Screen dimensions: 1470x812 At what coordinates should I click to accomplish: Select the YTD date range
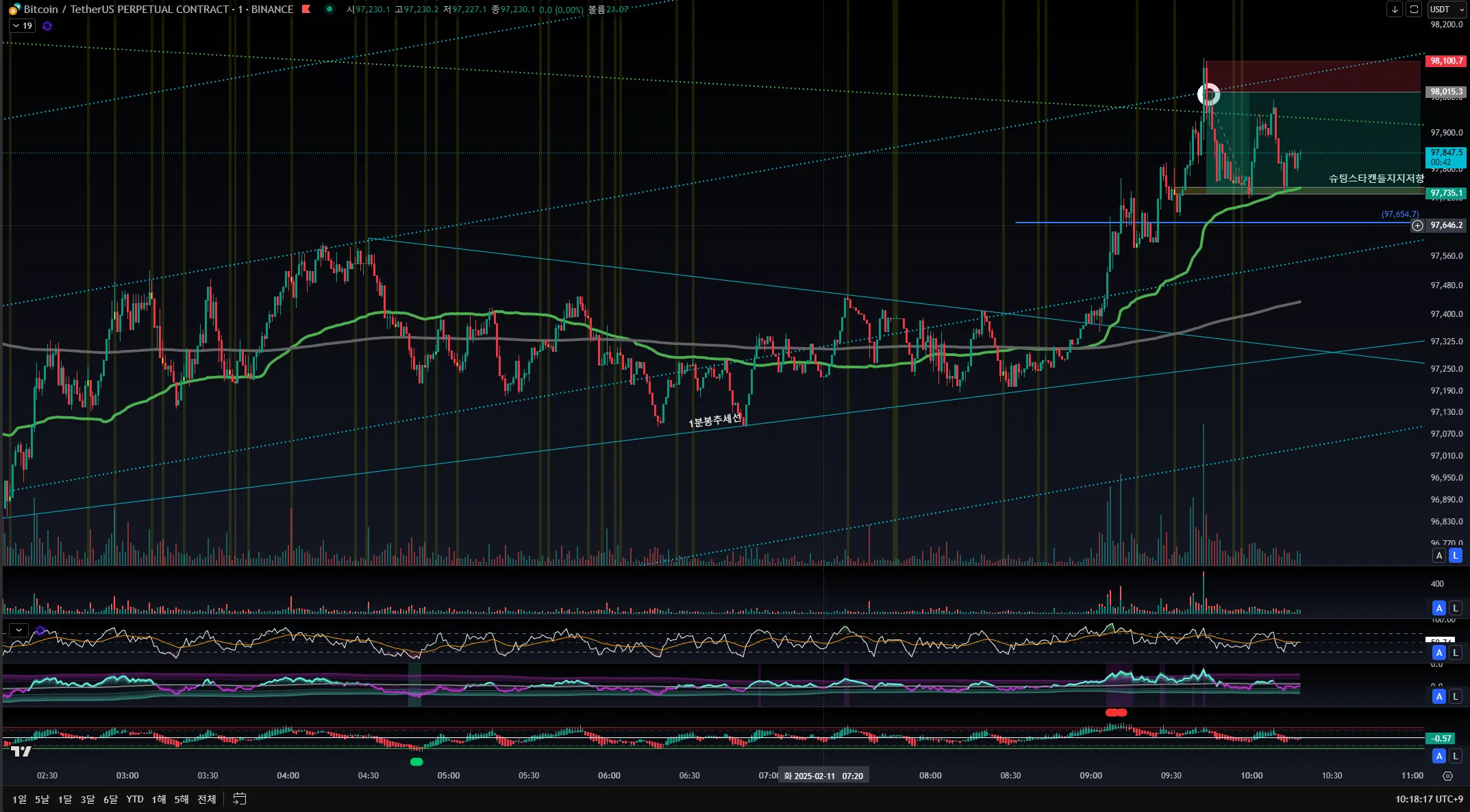click(135, 799)
